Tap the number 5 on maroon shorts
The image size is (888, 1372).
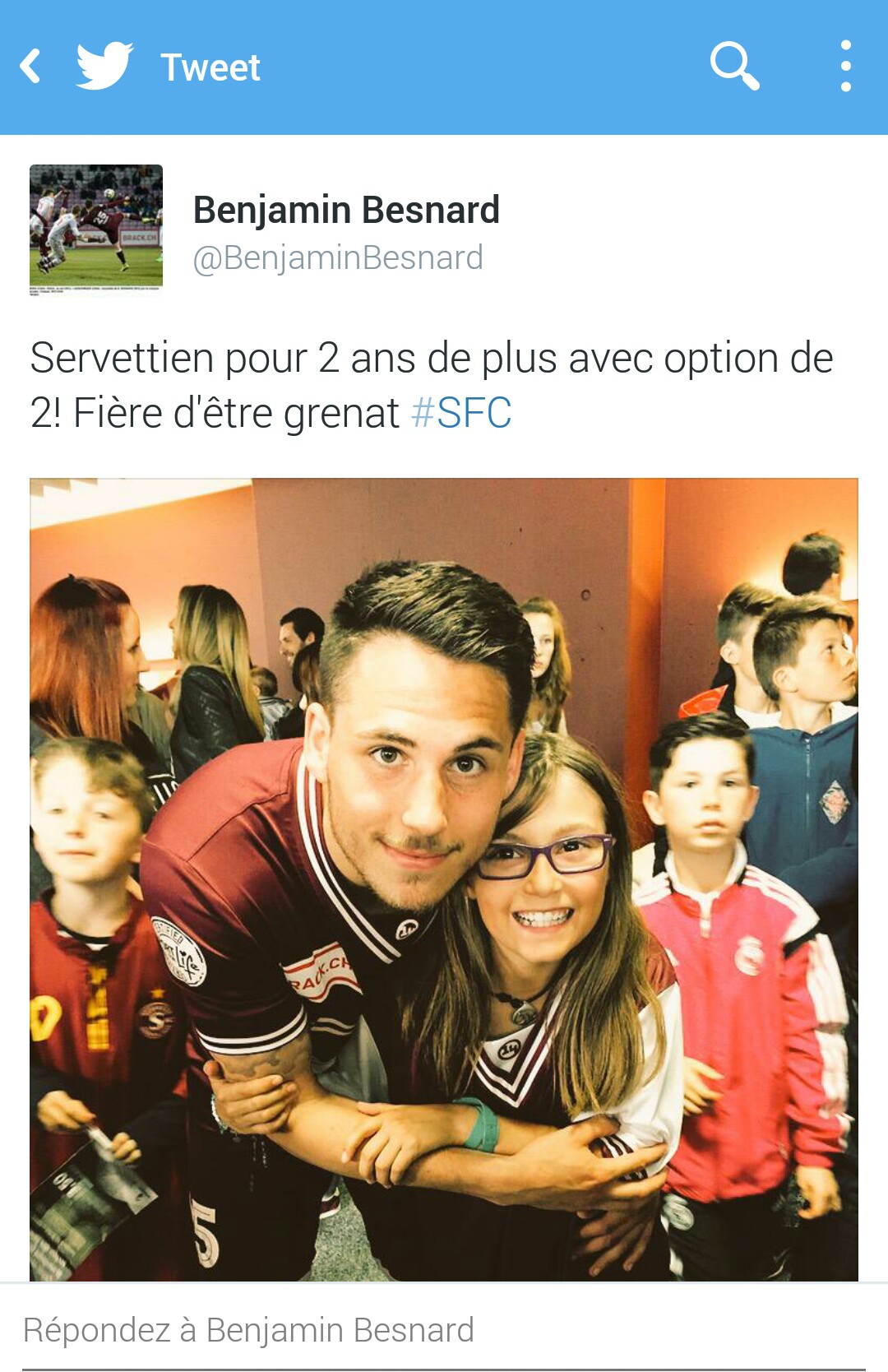(206, 1234)
